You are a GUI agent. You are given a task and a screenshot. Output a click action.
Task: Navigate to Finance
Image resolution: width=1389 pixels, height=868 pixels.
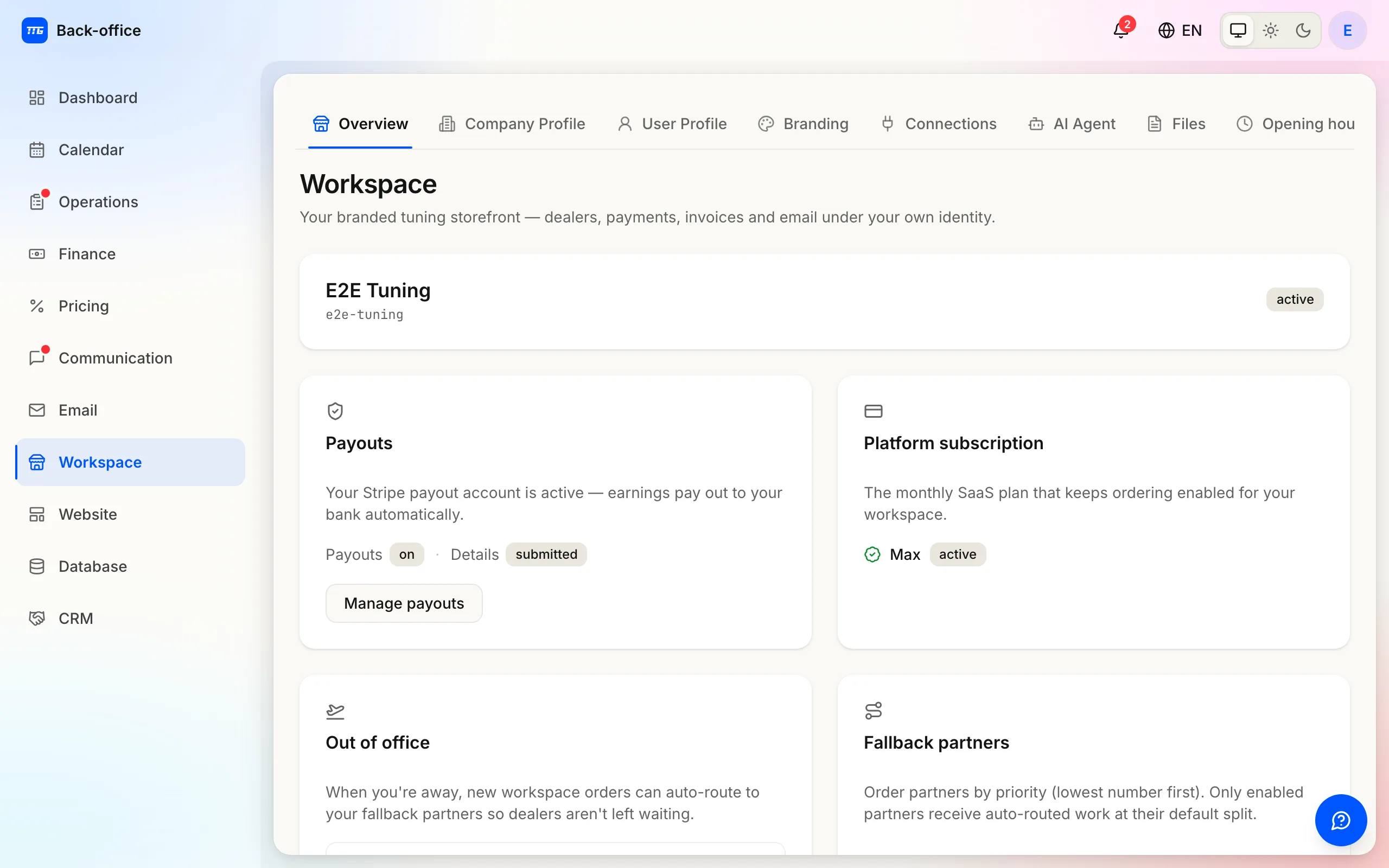130,254
